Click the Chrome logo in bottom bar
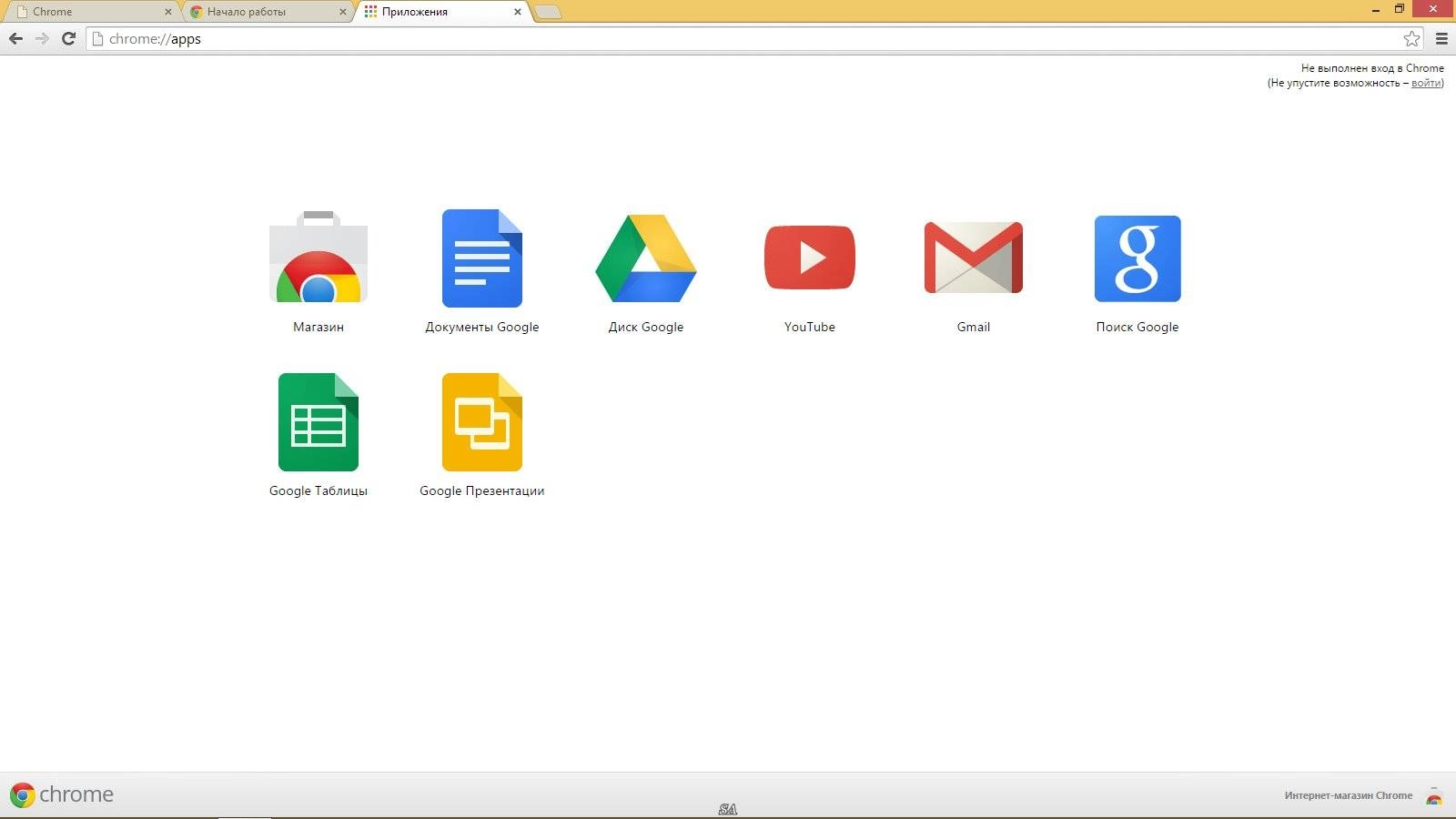Screen dimensions: 1456x819 click(61, 794)
